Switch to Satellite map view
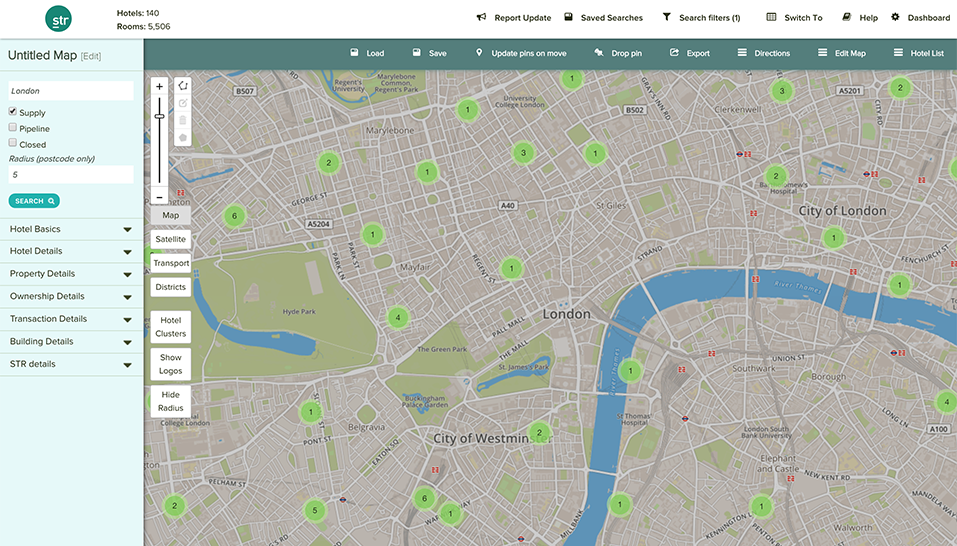 (x=170, y=239)
